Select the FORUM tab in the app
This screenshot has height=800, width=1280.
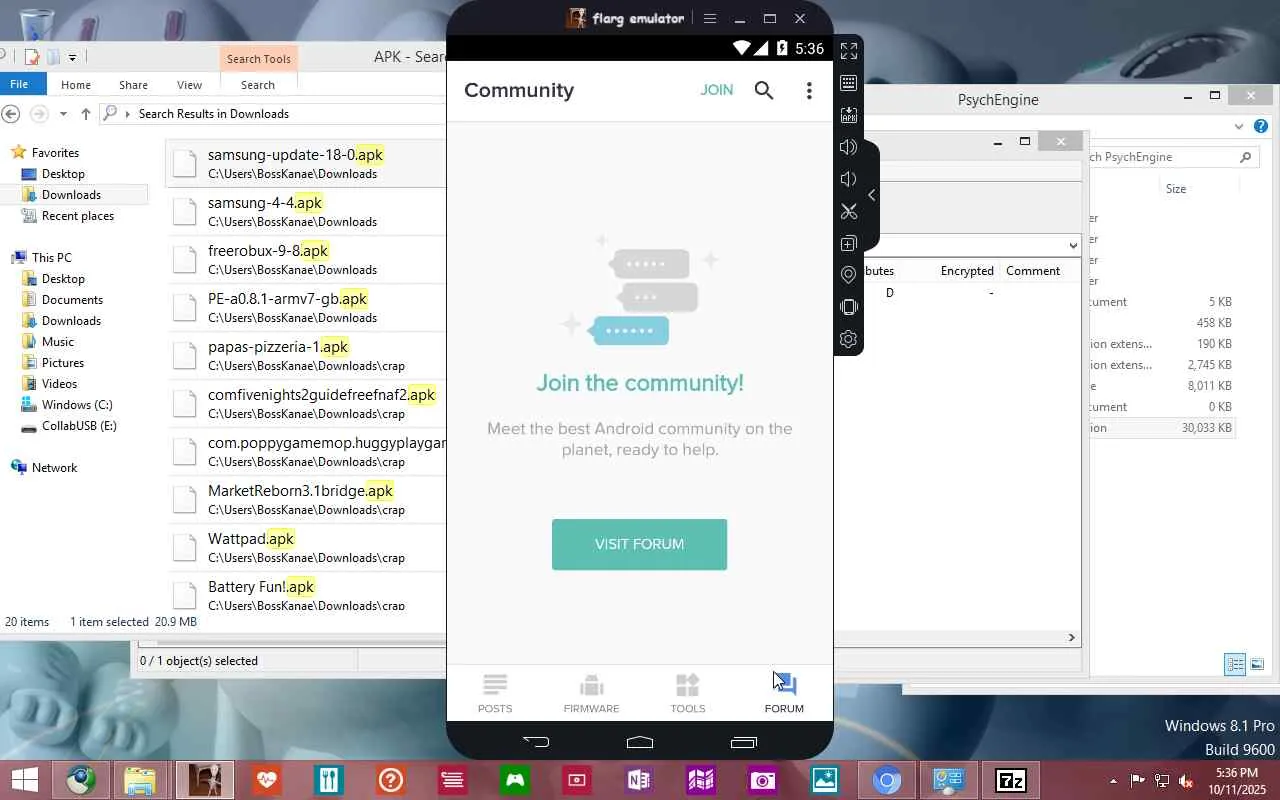pos(784,693)
